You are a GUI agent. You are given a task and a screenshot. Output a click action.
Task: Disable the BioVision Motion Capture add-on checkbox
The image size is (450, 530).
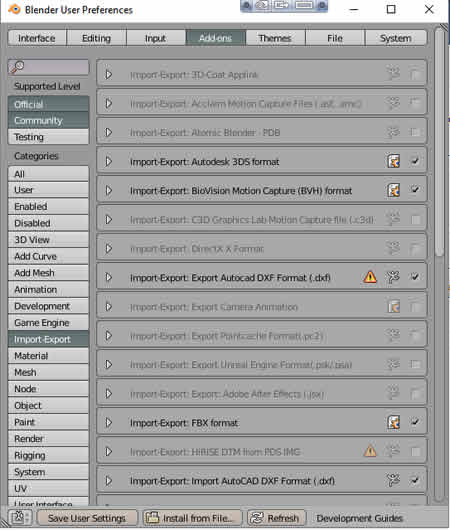click(x=415, y=190)
